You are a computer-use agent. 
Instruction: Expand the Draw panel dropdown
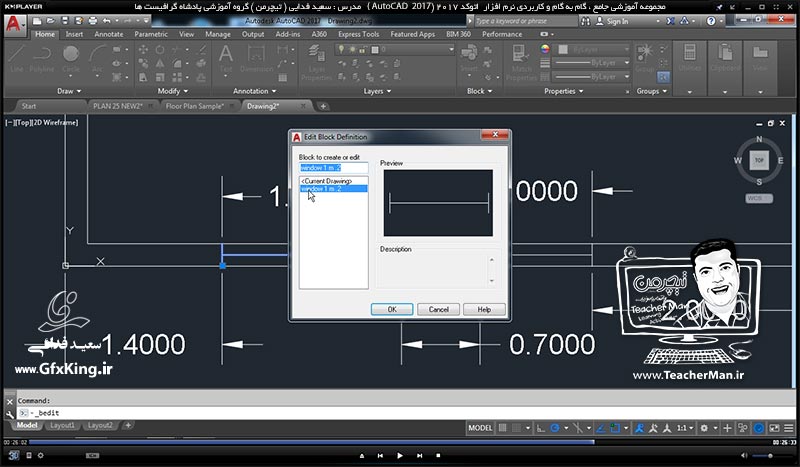(x=69, y=91)
